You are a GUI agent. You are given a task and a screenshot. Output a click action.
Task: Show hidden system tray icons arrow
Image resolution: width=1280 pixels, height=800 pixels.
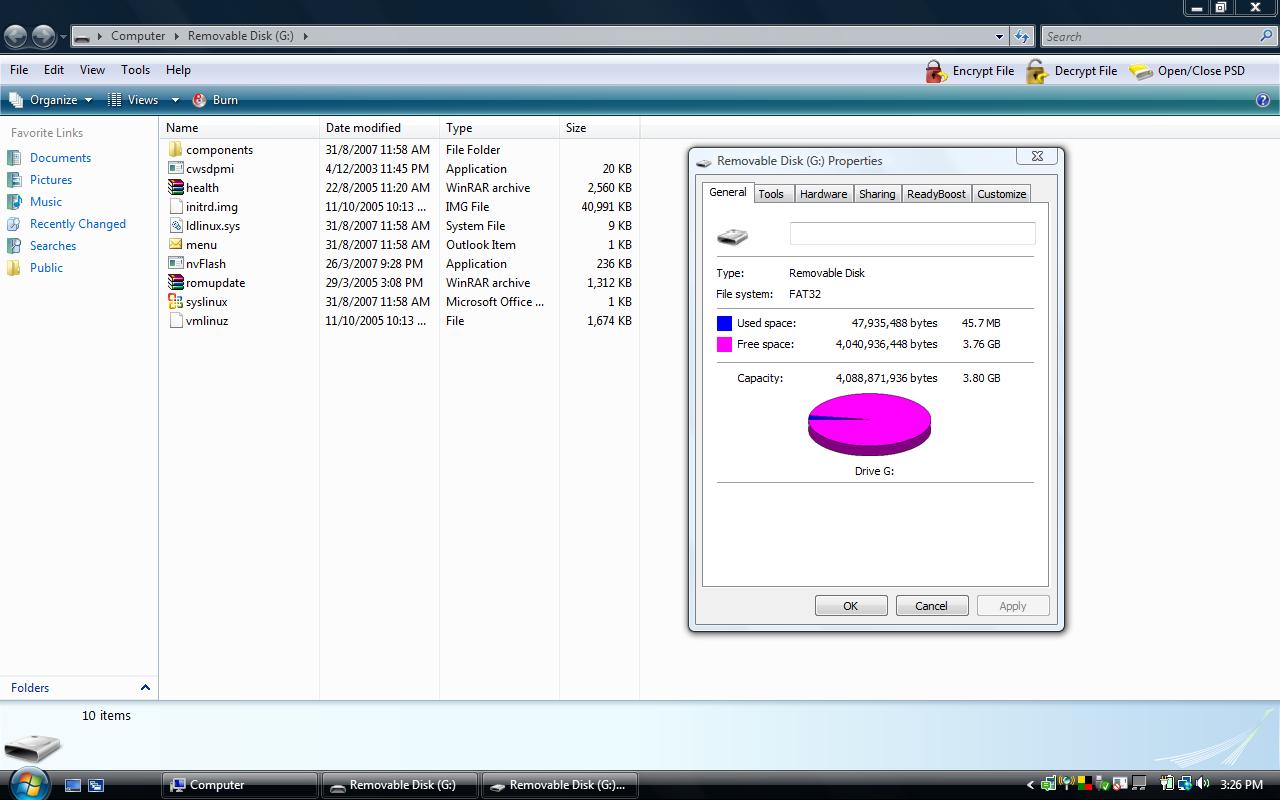1030,784
